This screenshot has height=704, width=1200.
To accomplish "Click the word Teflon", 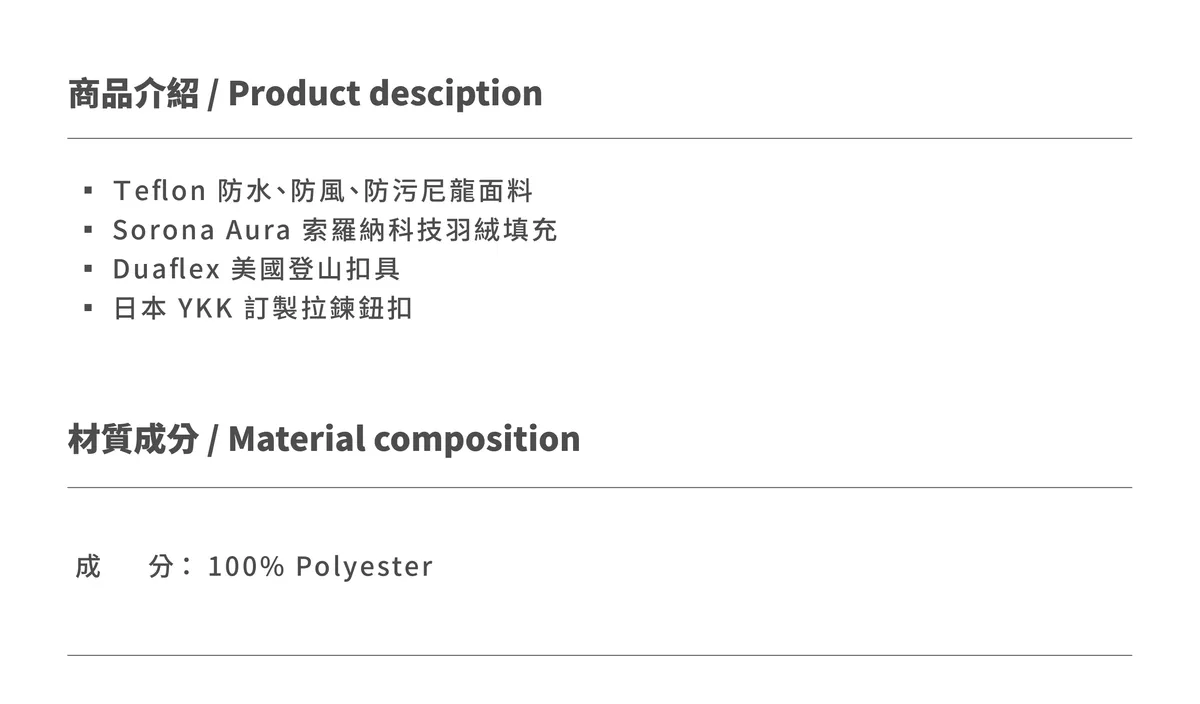I will point(159,190).
